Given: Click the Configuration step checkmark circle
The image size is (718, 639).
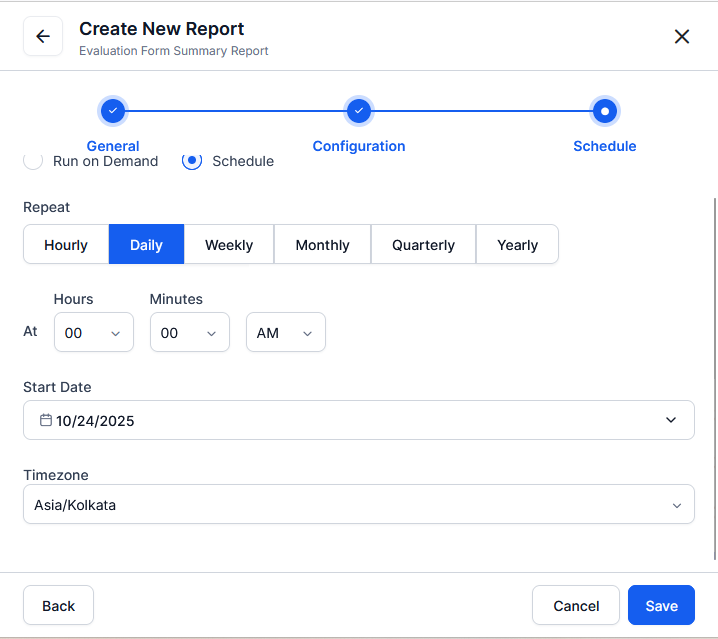Looking at the screenshot, I should tap(359, 111).
